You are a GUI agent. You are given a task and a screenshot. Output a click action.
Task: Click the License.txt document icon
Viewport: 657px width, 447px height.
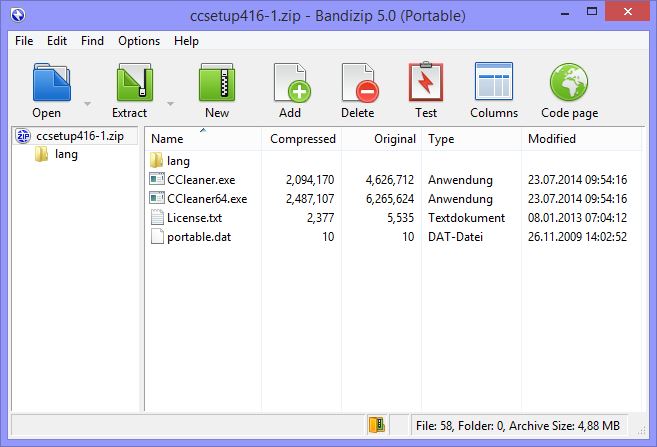(157, 217)
